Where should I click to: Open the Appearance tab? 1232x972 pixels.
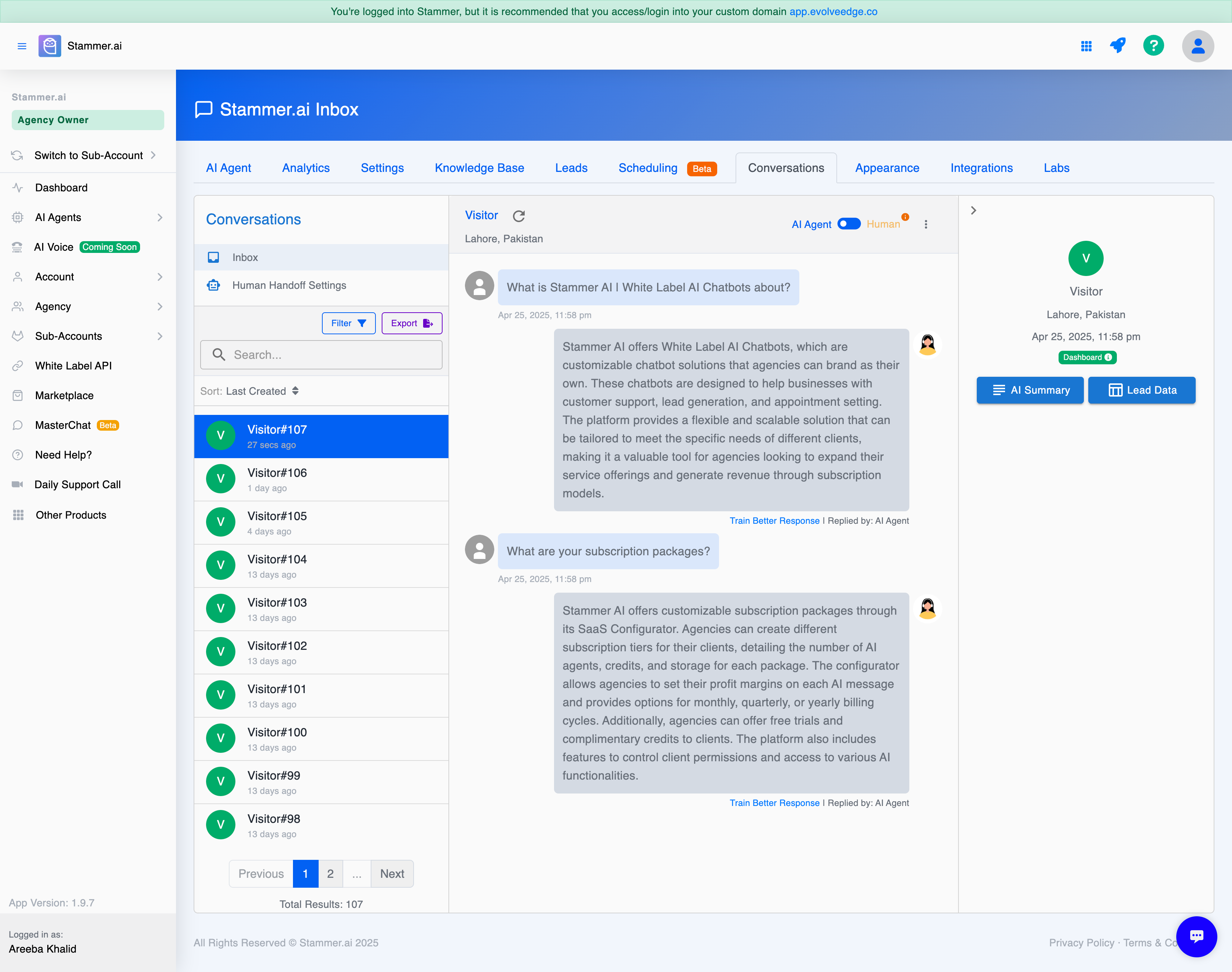coord(887,168)
